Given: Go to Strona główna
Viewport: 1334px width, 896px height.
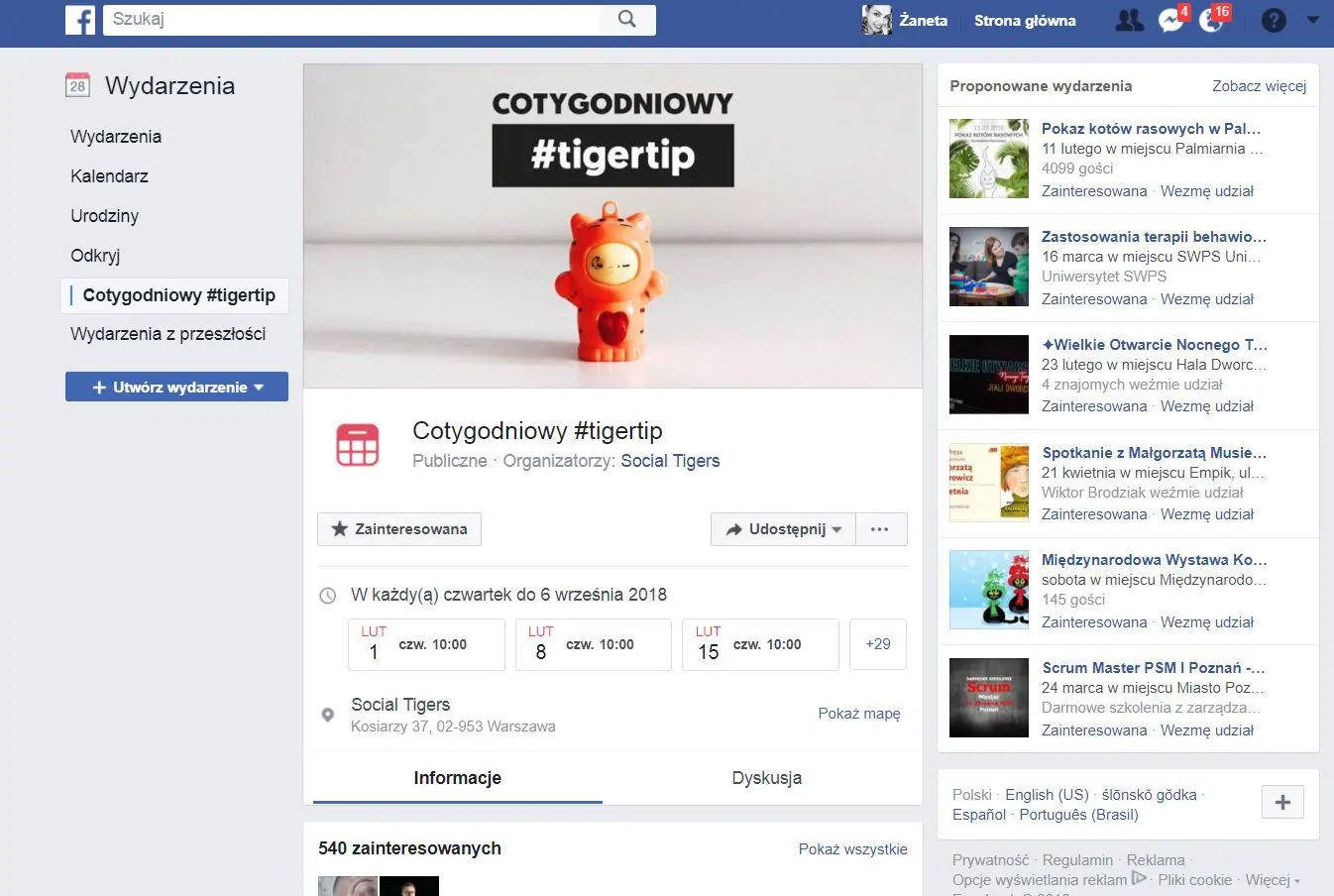Looking at the screenshot, I should (x=1025, y=20).
